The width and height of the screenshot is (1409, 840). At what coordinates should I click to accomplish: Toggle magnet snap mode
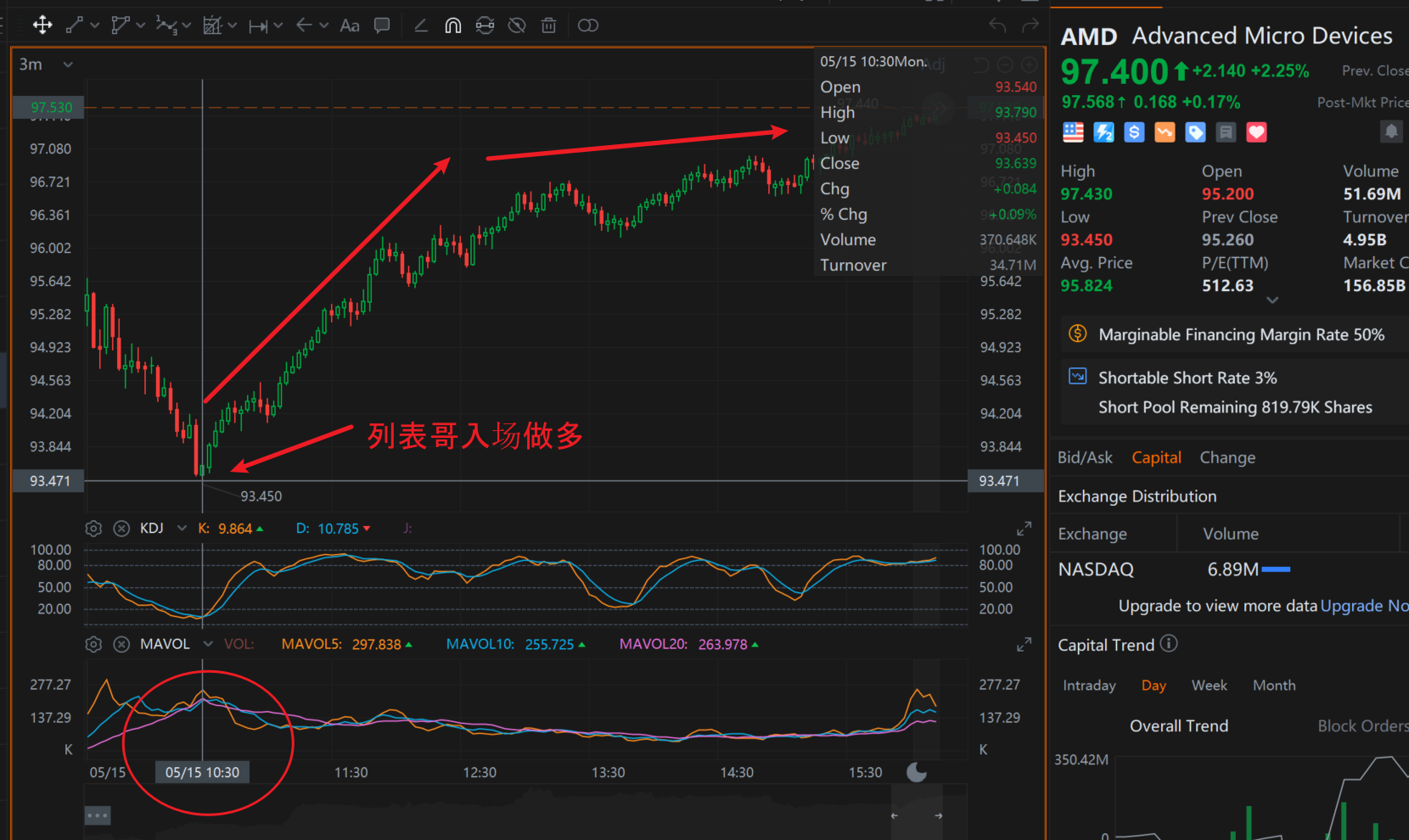(453, 25)
